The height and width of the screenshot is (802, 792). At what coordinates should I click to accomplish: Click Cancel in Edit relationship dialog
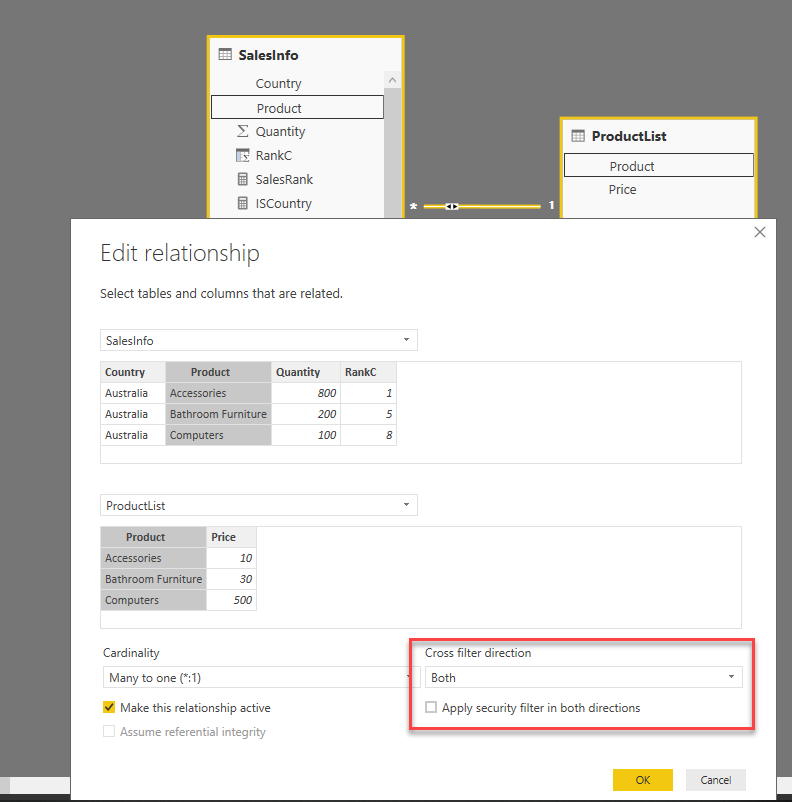pos(715,779)
